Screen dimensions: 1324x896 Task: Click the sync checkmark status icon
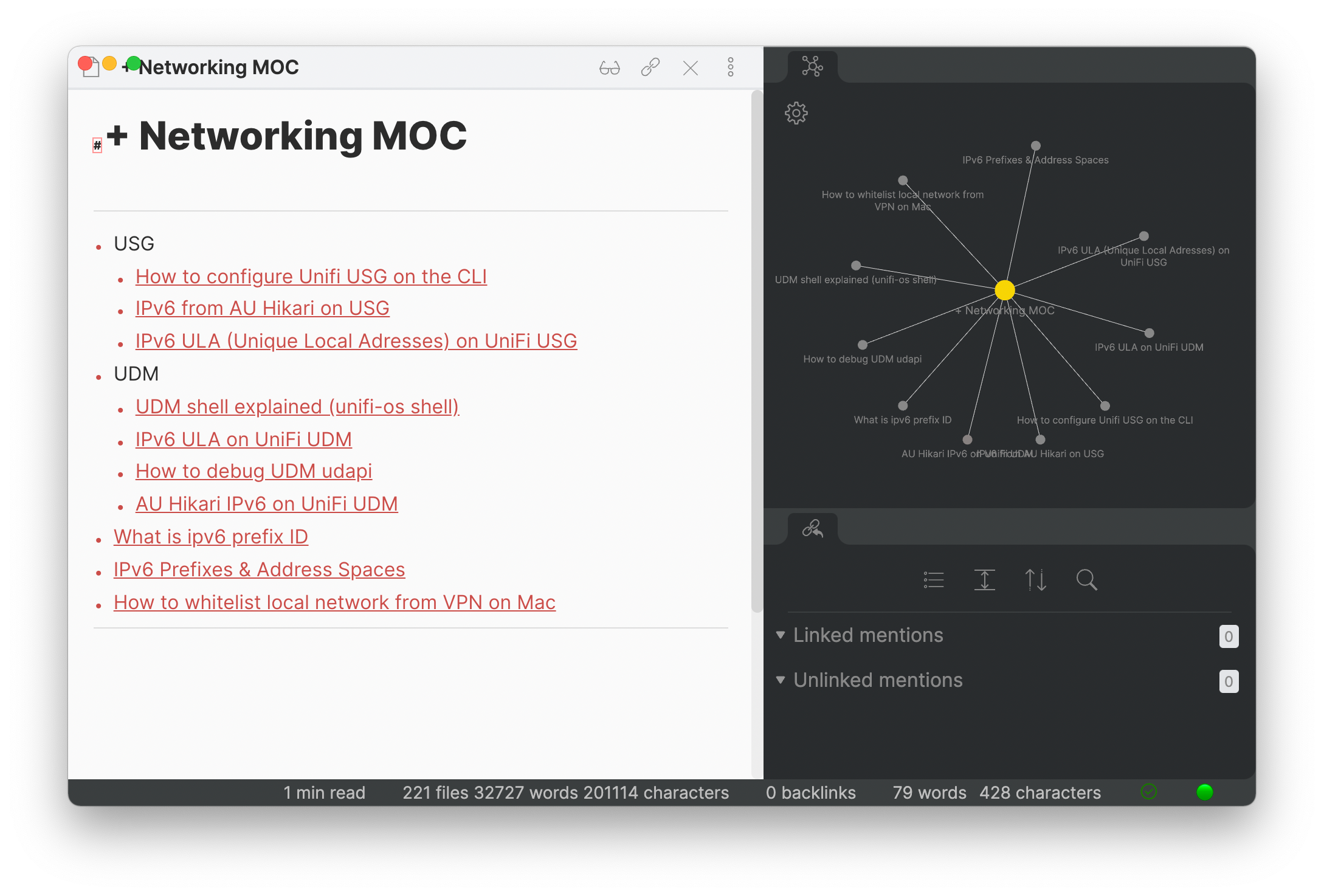click(x=1148, y=792)
